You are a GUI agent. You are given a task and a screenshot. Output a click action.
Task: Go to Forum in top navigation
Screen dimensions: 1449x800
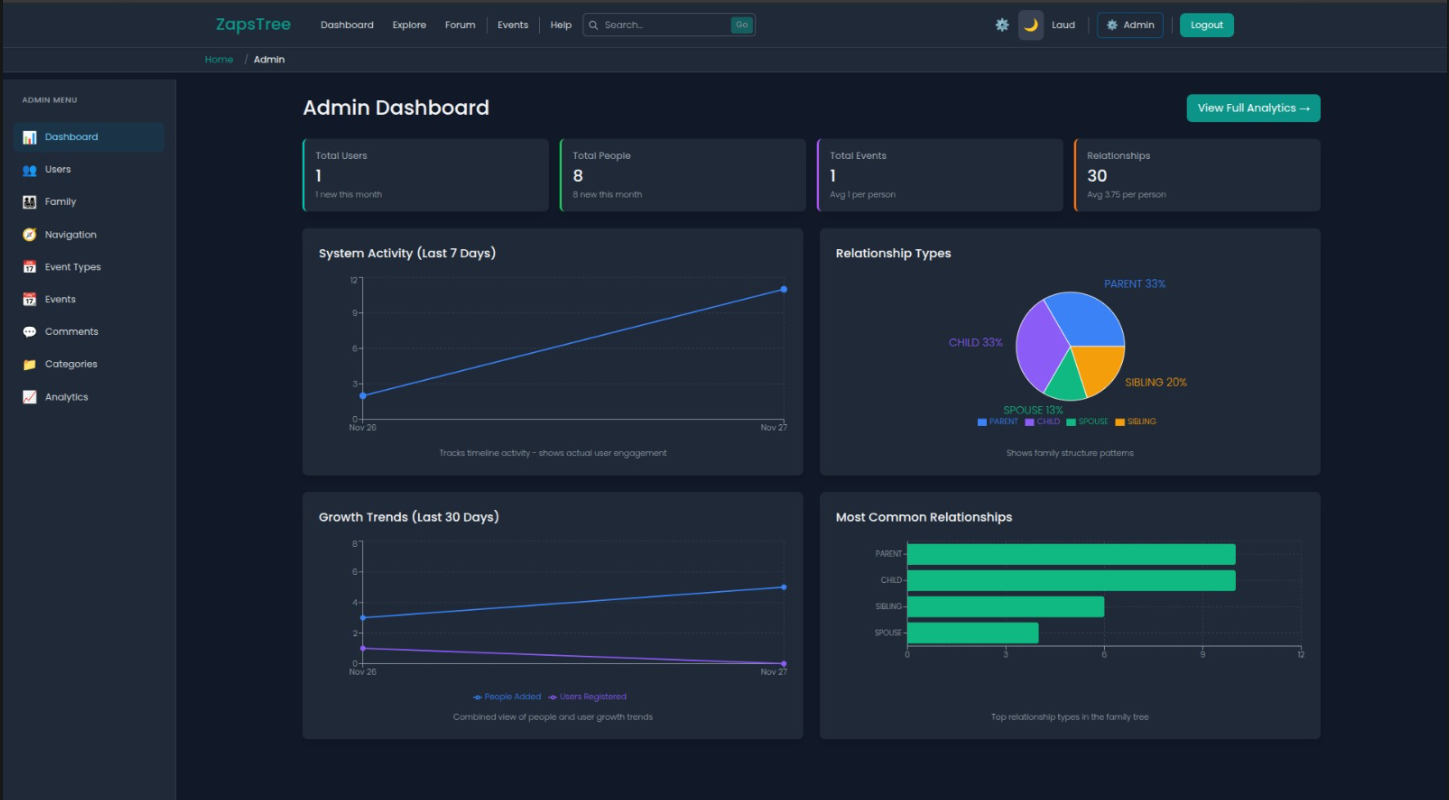click(460, 25)
